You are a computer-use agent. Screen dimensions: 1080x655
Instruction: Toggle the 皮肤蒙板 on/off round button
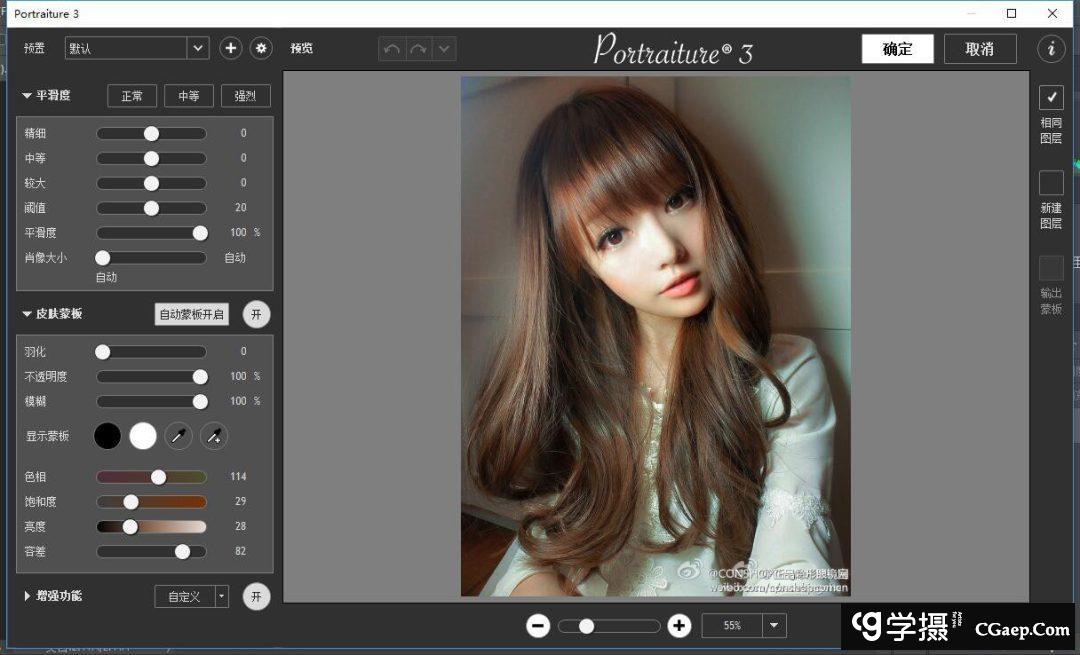point(256,314)
